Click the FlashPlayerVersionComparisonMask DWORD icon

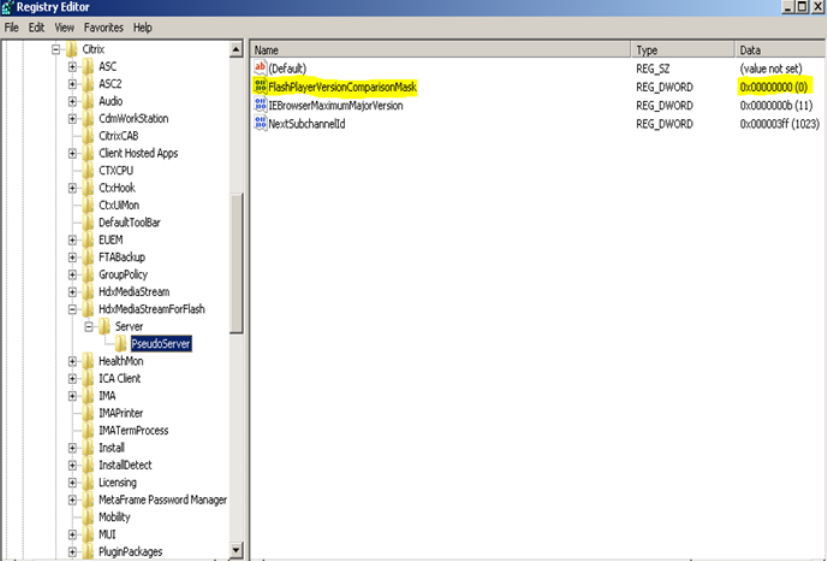point(260,86)
